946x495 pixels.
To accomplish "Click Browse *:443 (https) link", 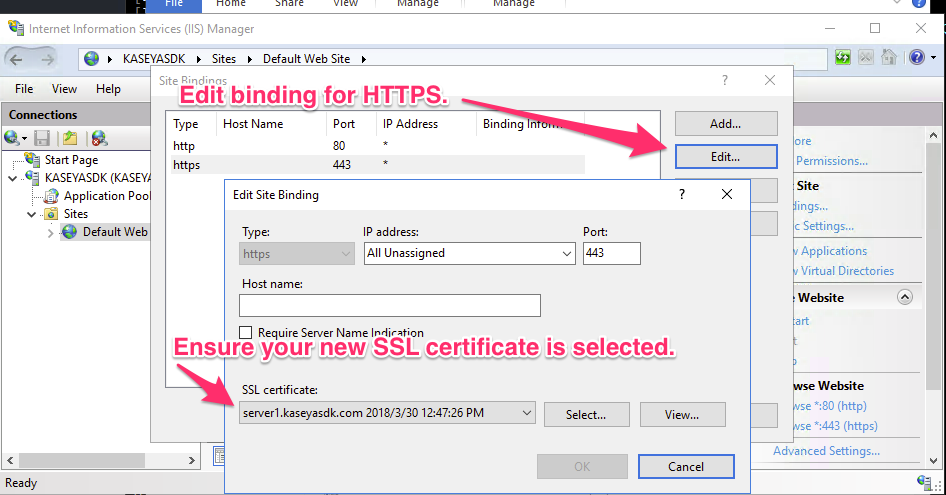I will (x=836, y=426).
